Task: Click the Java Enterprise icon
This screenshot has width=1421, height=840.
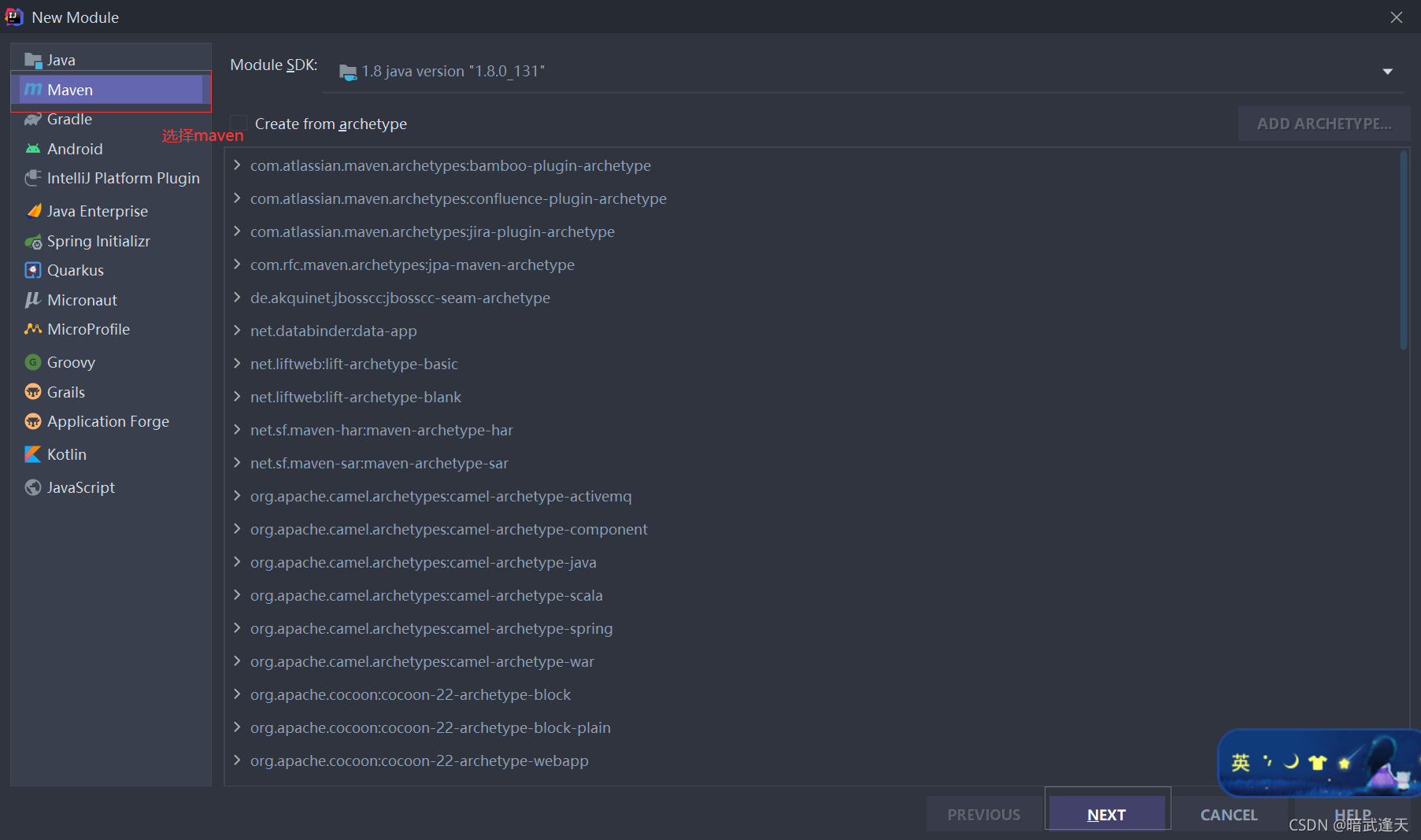Action: coord(33,211)
